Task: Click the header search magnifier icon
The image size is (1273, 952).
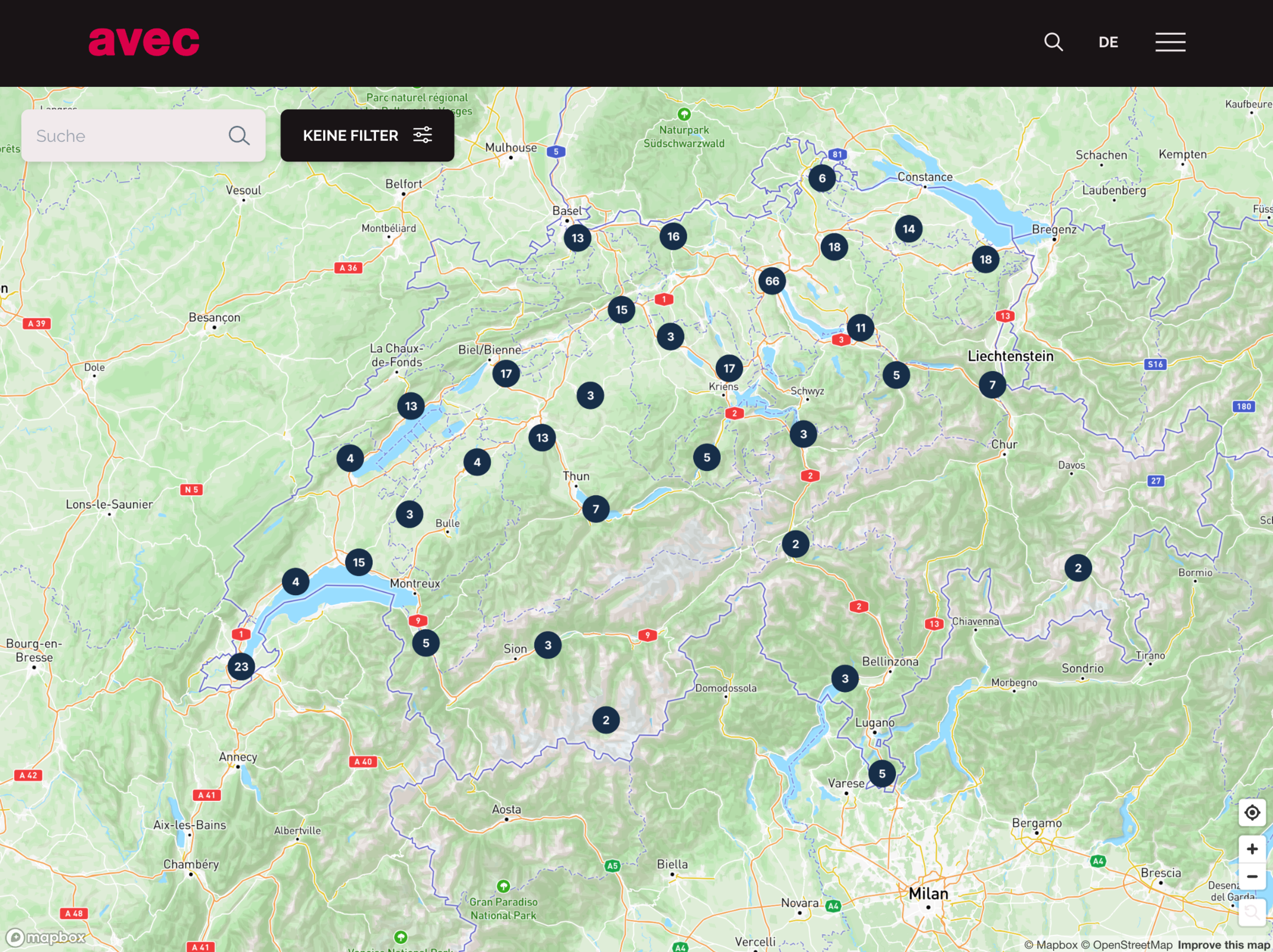Action: coord(1053,42)
